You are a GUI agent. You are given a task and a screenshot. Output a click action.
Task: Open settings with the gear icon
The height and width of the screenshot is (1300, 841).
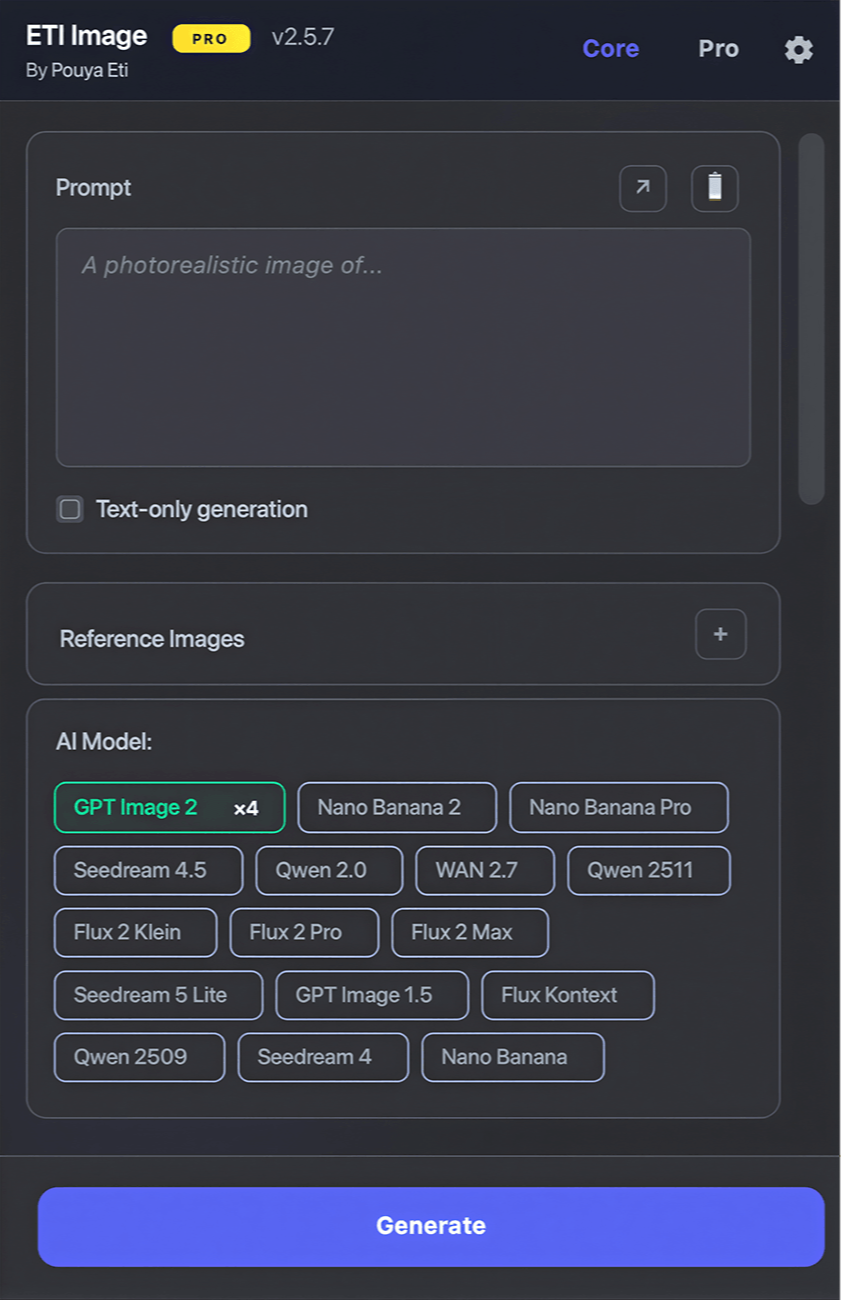(798, 49)
